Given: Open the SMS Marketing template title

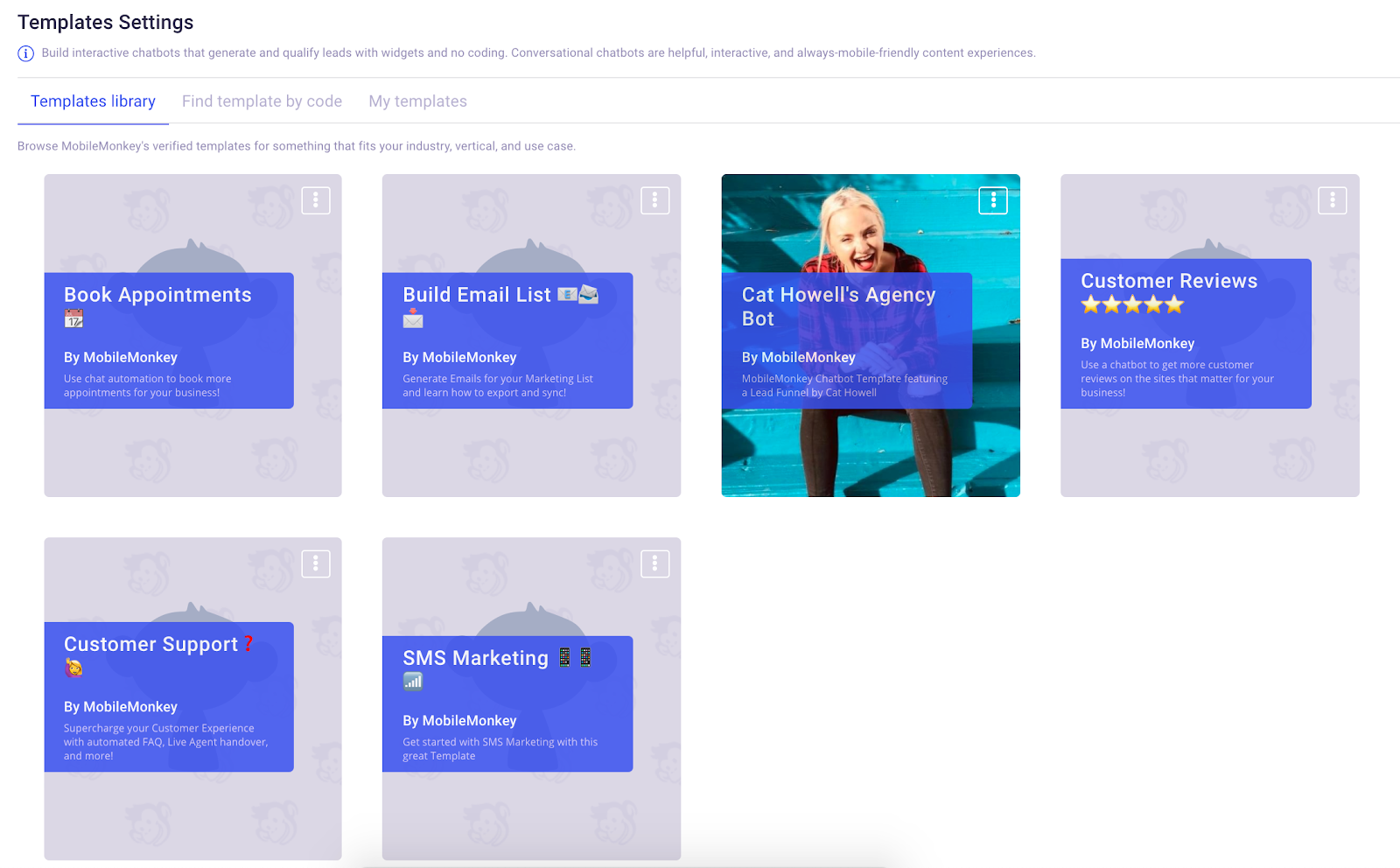Looking at the screenshot, I should [x=475, y=658].
